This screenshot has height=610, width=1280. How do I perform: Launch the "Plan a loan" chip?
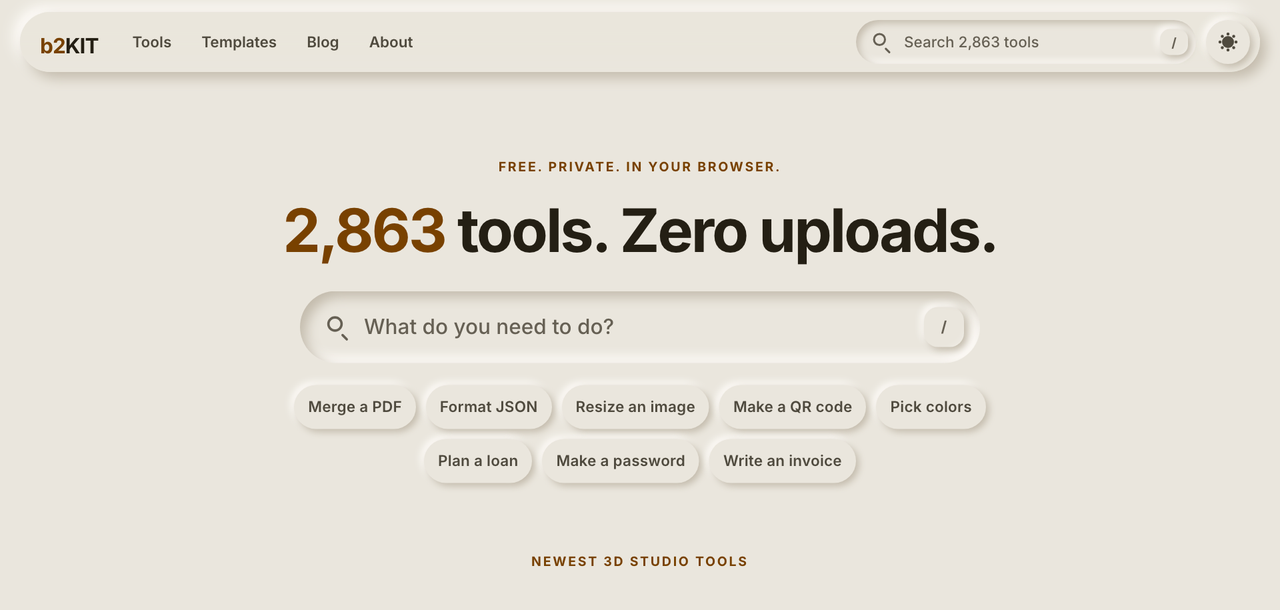click(x=478, y=461)
